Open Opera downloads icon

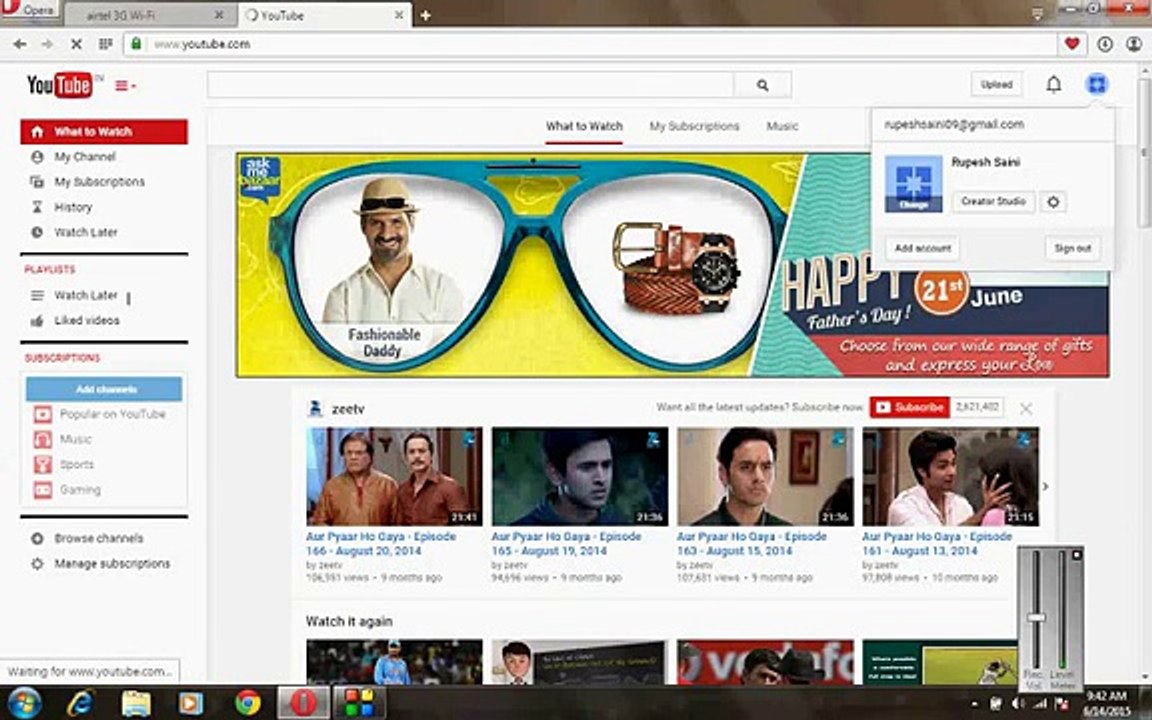tap(1104, 44)
